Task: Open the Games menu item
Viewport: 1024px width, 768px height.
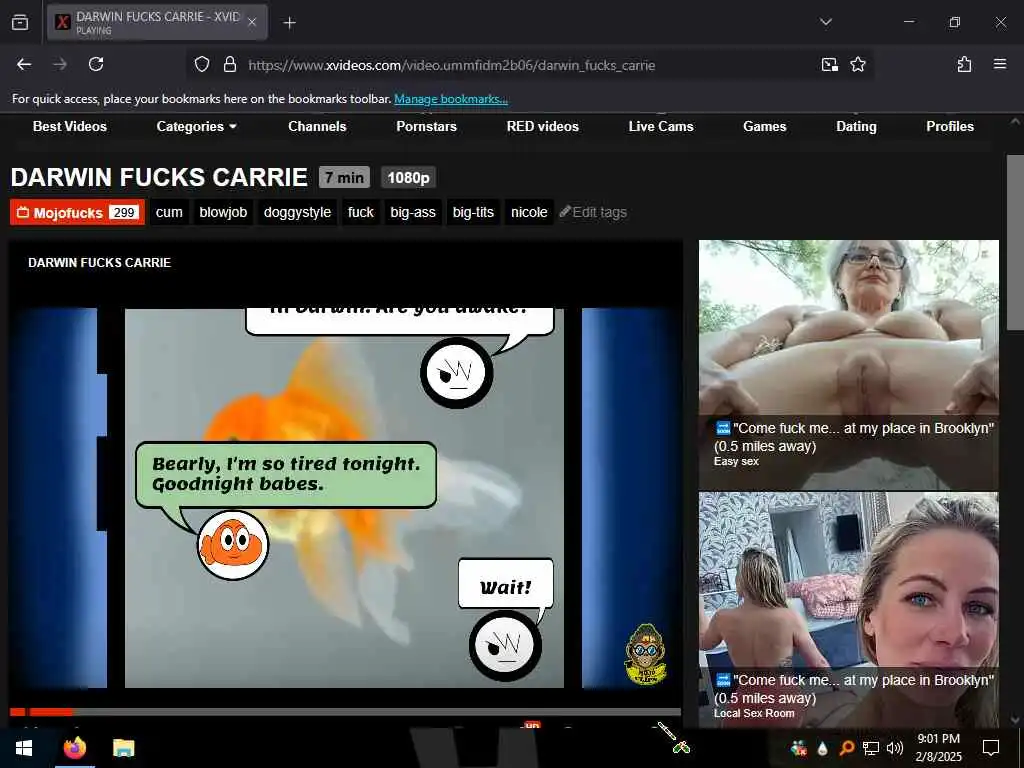Action: coord(765,127)
